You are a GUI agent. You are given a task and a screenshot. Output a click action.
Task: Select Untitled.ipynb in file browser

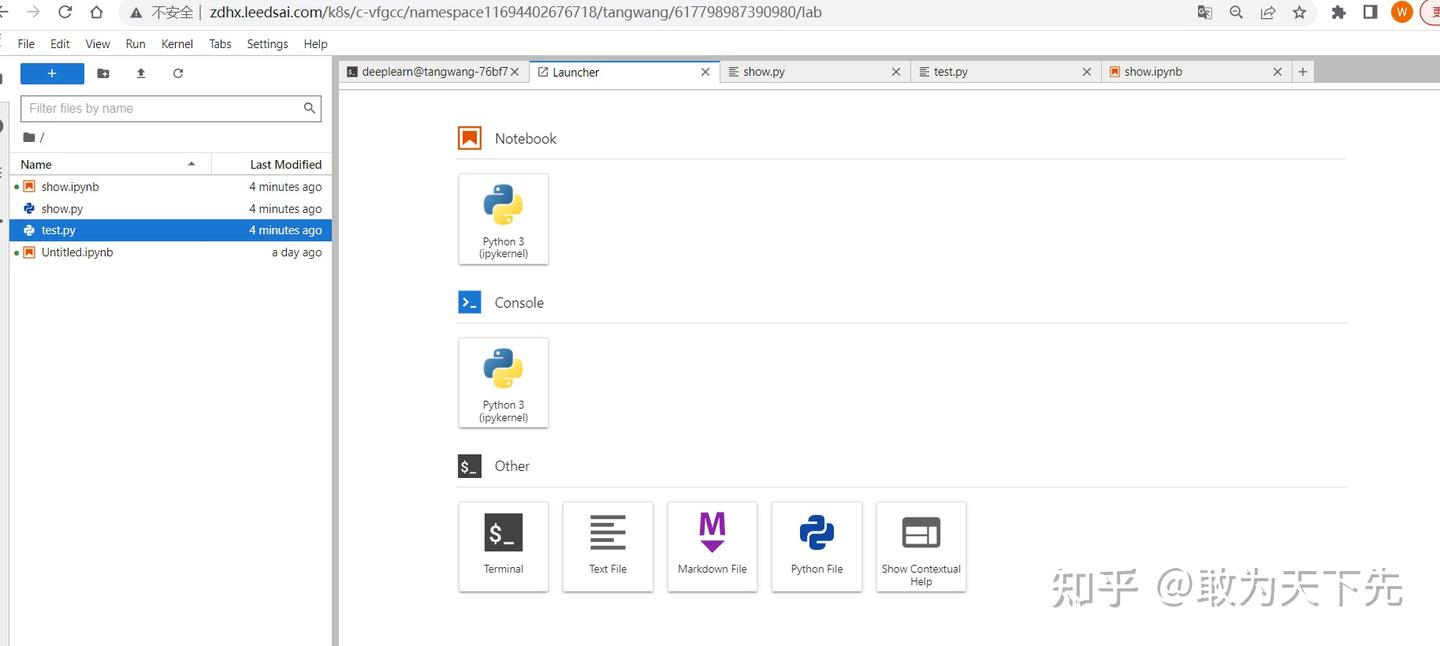click(x=170, y=252)
